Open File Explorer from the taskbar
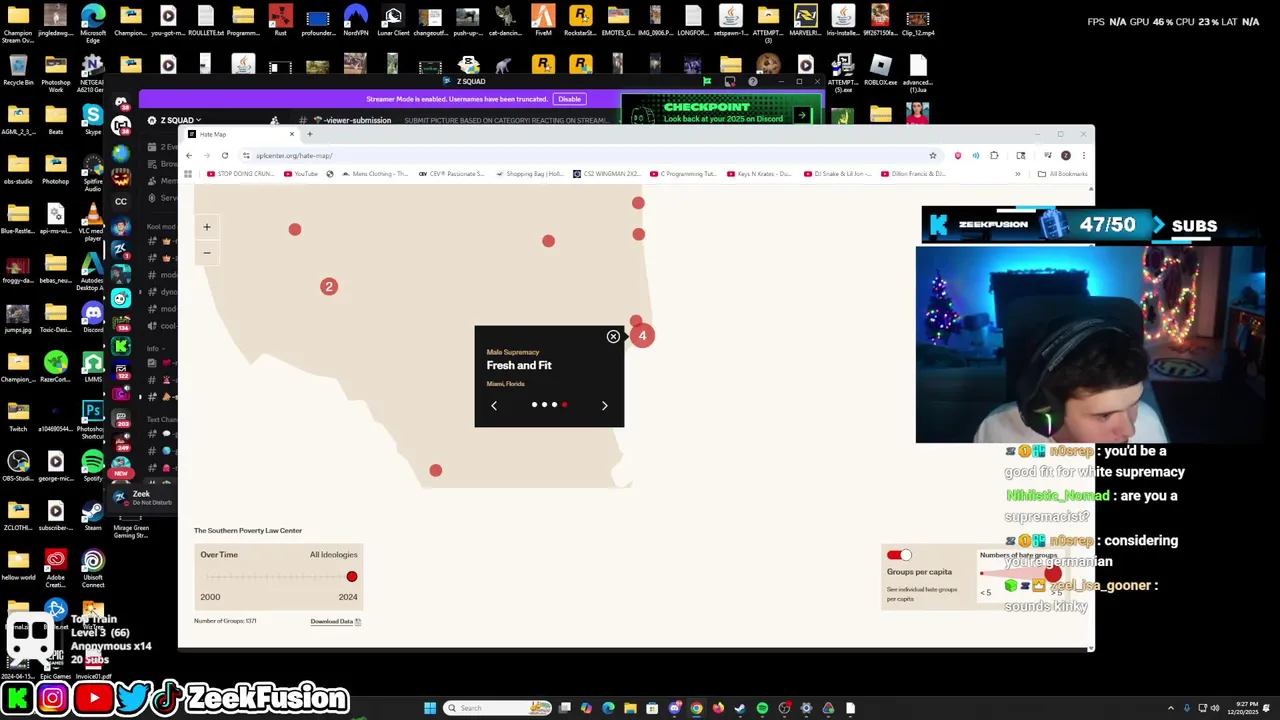Screen dimensions: 1280x720 click(630, 708)
